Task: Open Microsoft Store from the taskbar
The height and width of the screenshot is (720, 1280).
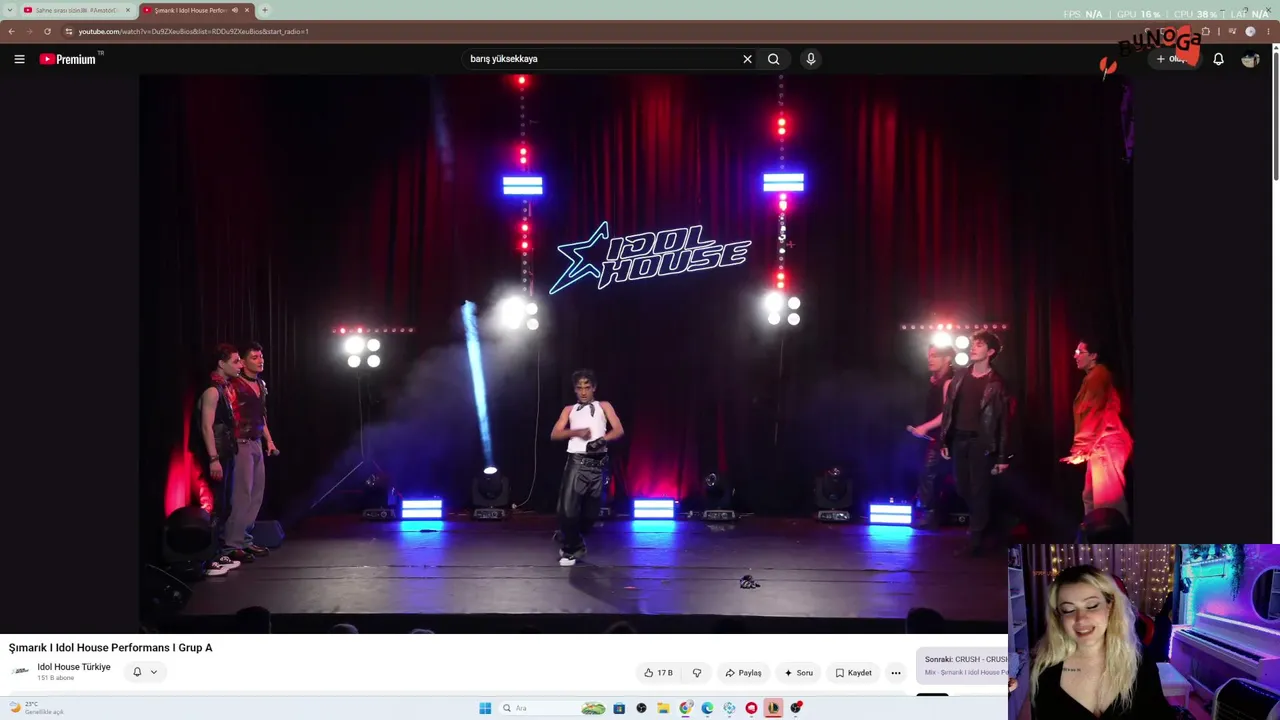Action: pyautogui.click(x=619, y=708)
